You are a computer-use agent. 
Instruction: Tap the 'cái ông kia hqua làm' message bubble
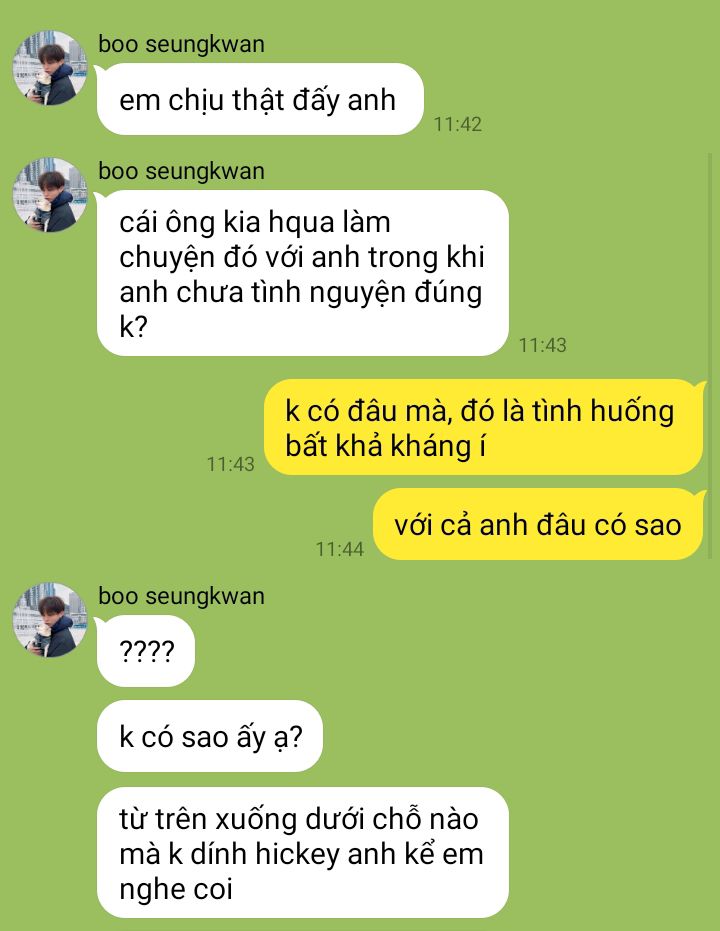click(x=303, y=273)
